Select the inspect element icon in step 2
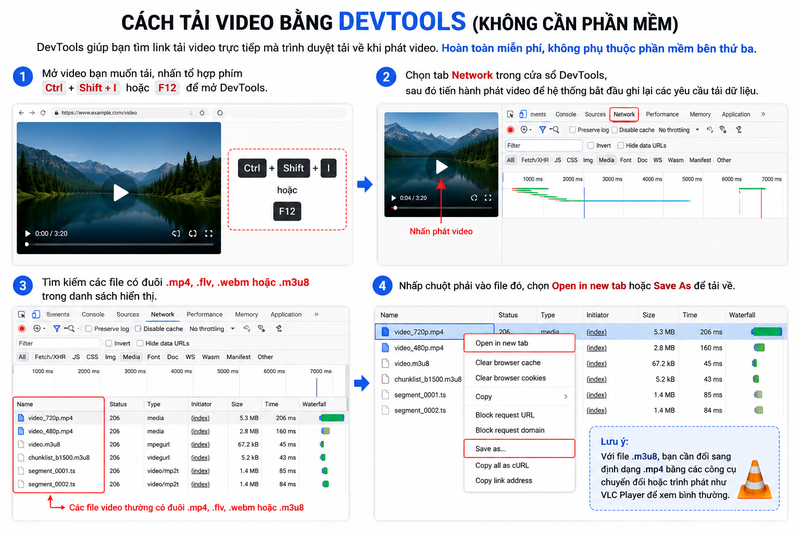Image resolution: width=800 pixels, height=533 pixels. tap(510, 114)
